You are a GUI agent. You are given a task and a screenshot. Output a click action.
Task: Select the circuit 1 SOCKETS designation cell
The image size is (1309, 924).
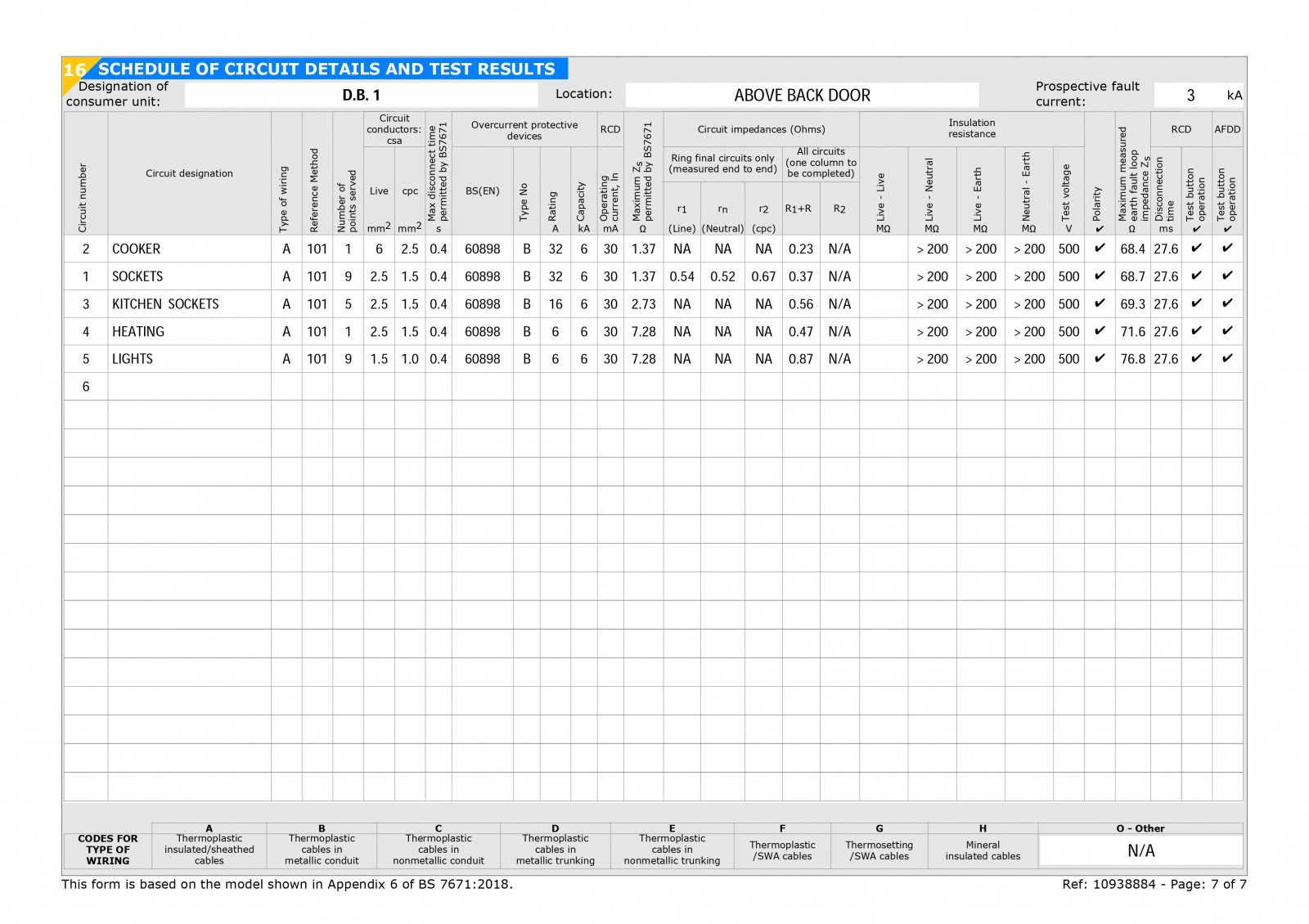(x=189, y=276)
